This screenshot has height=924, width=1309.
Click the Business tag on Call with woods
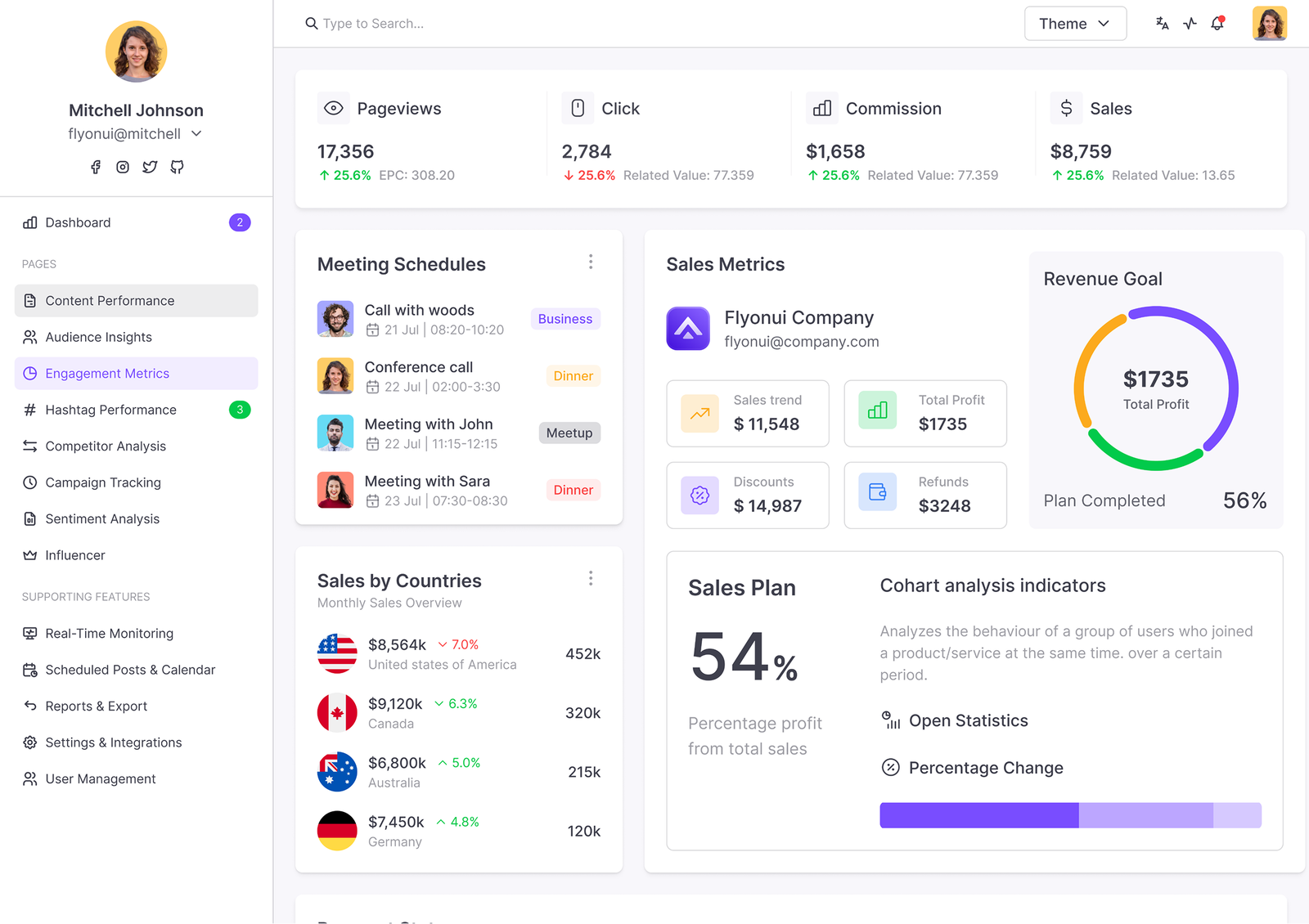(565, 319)
